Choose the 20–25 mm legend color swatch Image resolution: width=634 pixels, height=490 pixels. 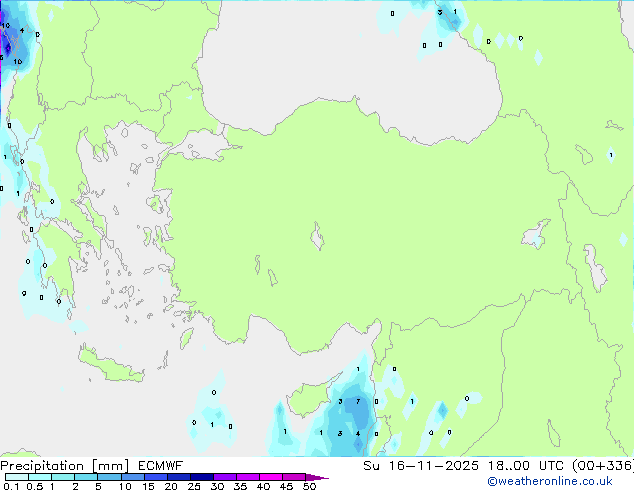178,477
